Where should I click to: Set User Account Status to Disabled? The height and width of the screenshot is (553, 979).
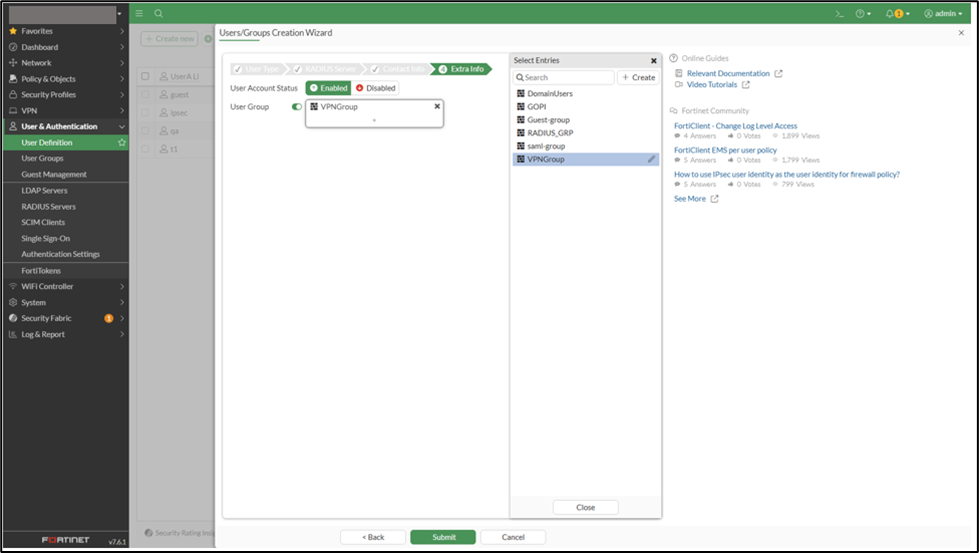pyautogui.click(x=375, y=88)
